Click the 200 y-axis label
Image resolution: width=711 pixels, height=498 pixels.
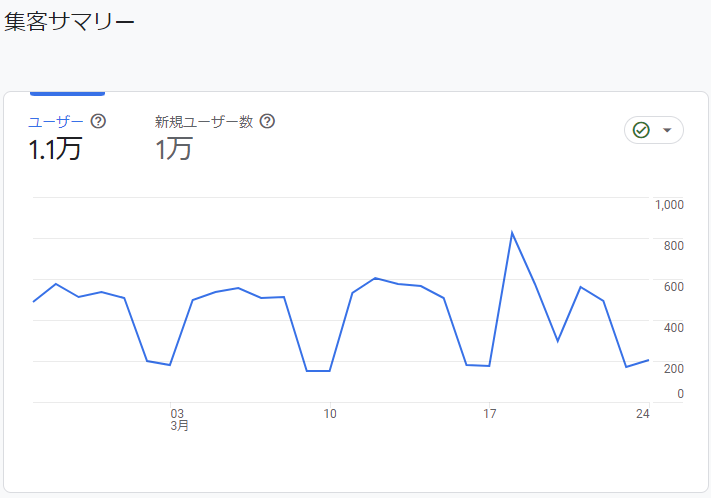point(672,369)
